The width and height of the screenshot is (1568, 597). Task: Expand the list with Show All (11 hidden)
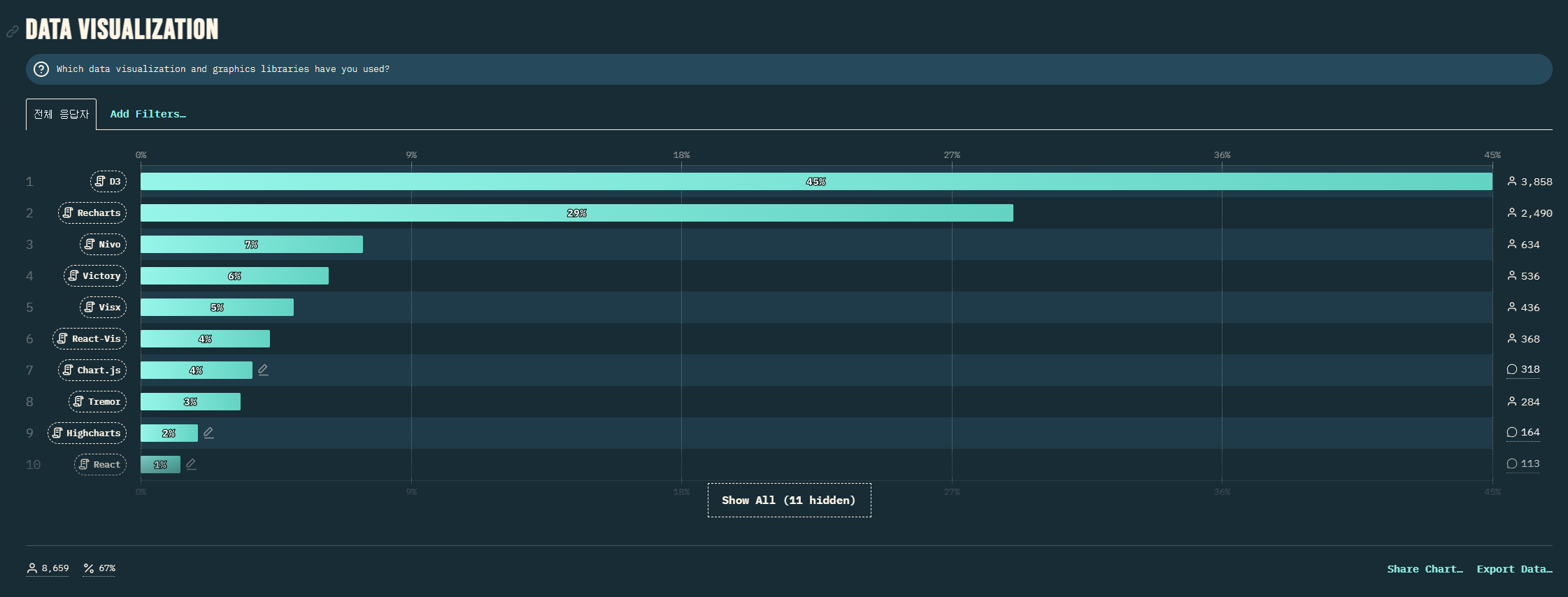click(x=789, y=501)
